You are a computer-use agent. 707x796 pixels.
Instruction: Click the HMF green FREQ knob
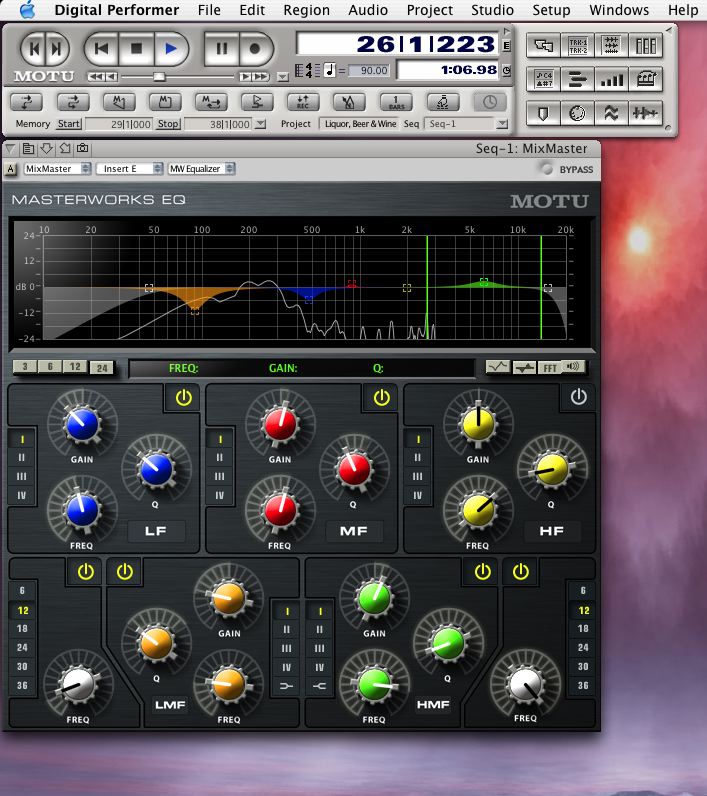point(374,683)
